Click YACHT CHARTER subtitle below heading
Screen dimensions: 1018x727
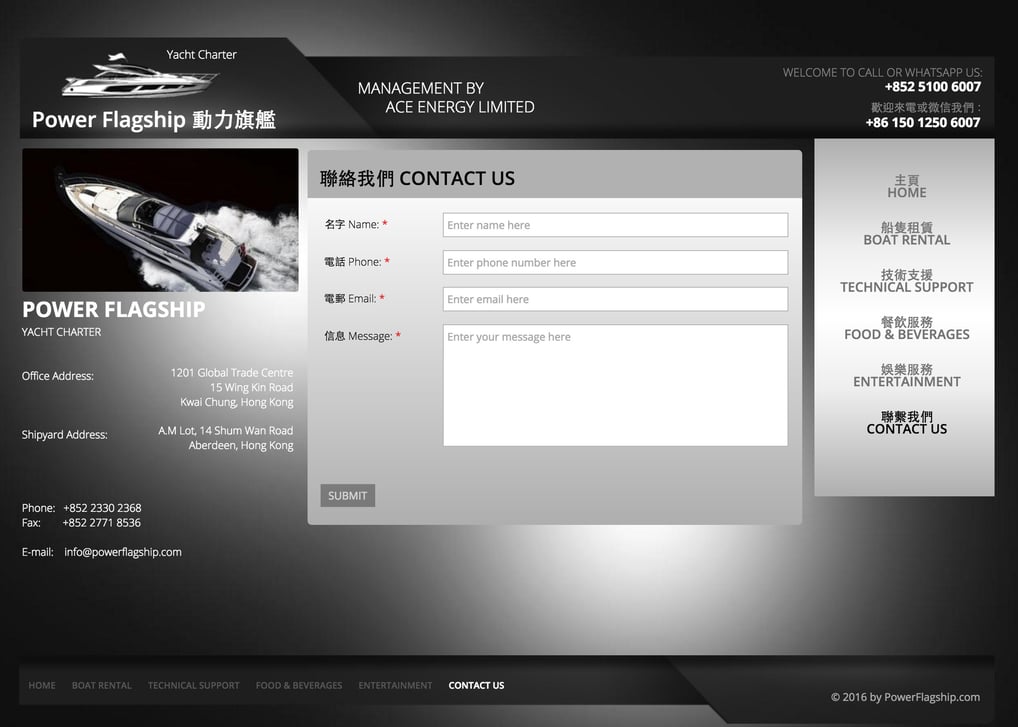point(62,332)
